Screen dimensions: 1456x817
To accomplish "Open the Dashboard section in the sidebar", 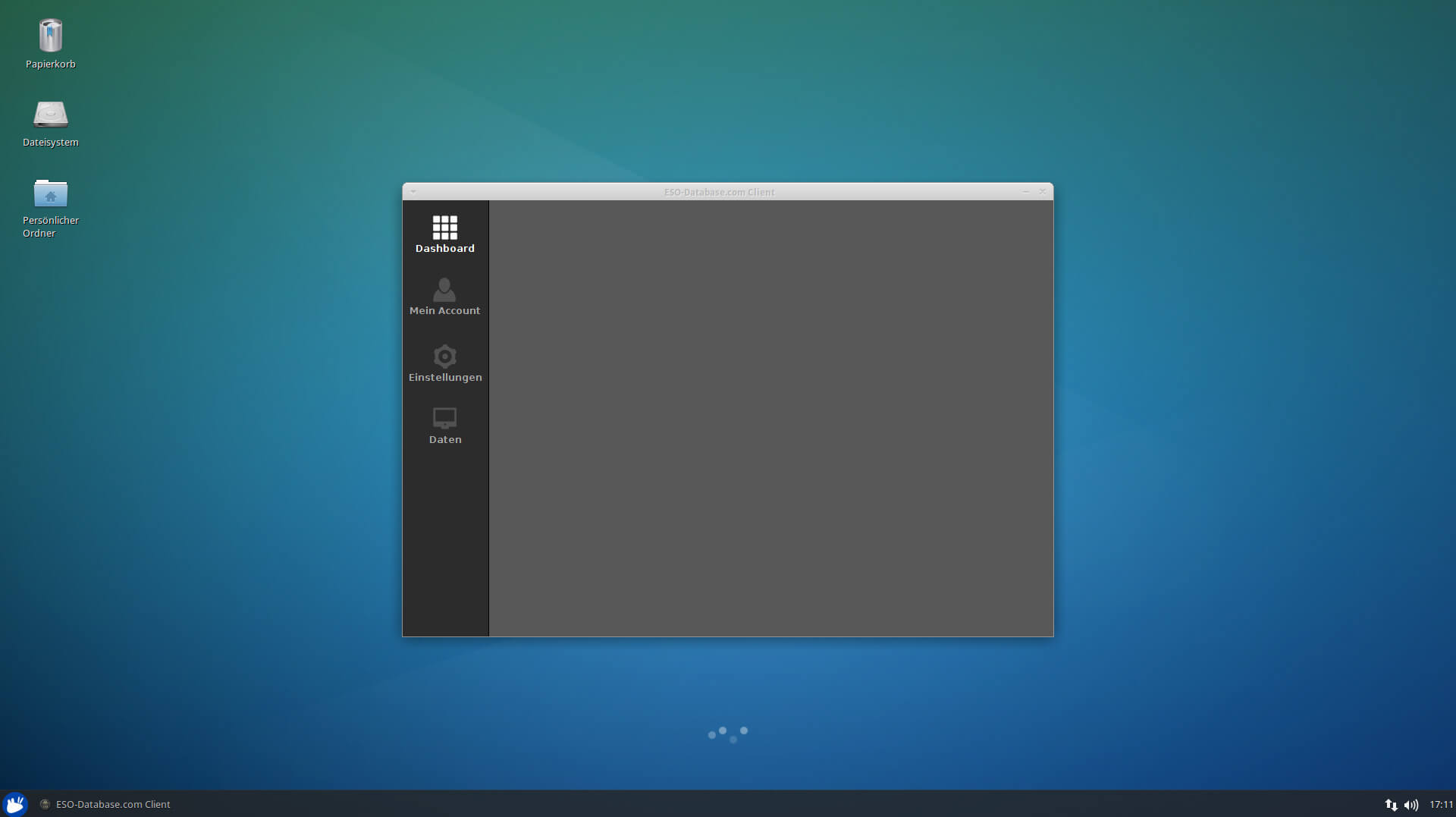I will (445, 234).
